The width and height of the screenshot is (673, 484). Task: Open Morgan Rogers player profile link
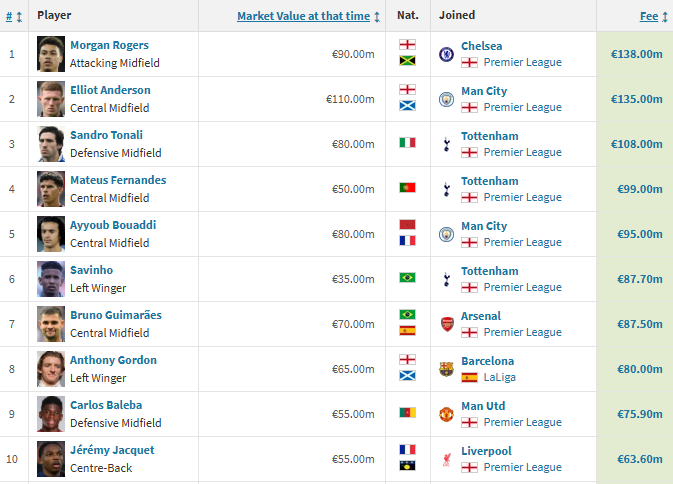[109, 45]
